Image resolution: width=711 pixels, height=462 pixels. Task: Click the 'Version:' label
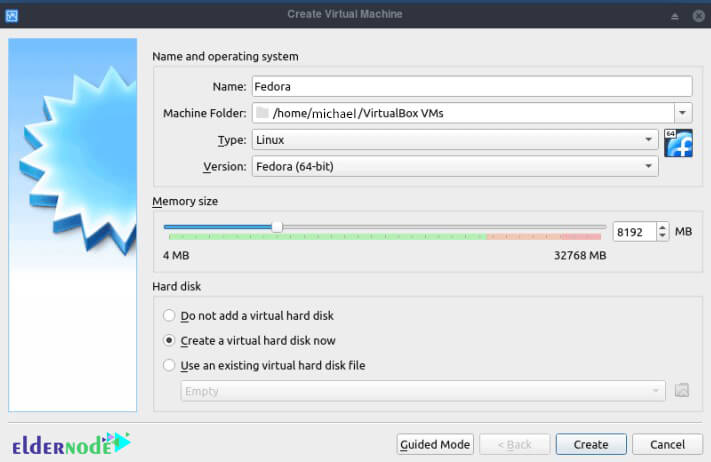224,166
